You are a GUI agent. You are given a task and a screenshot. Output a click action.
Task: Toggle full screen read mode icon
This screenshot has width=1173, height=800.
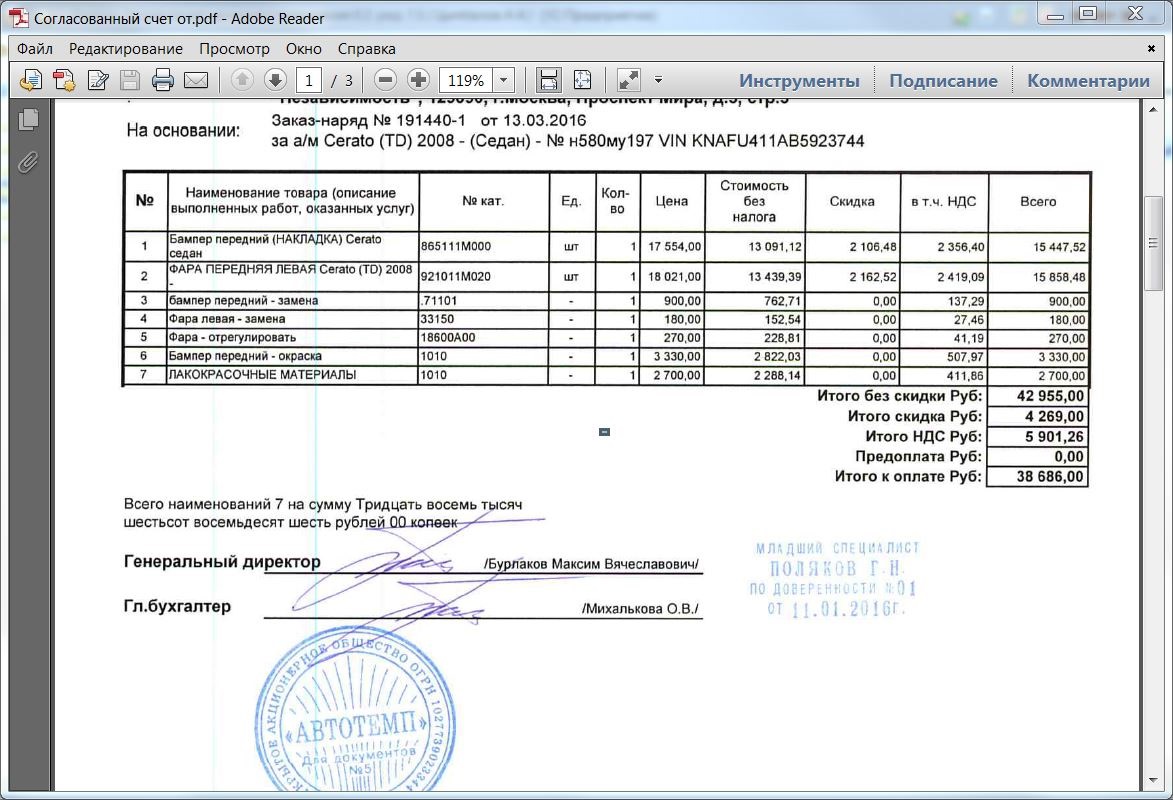click(628, 80)
